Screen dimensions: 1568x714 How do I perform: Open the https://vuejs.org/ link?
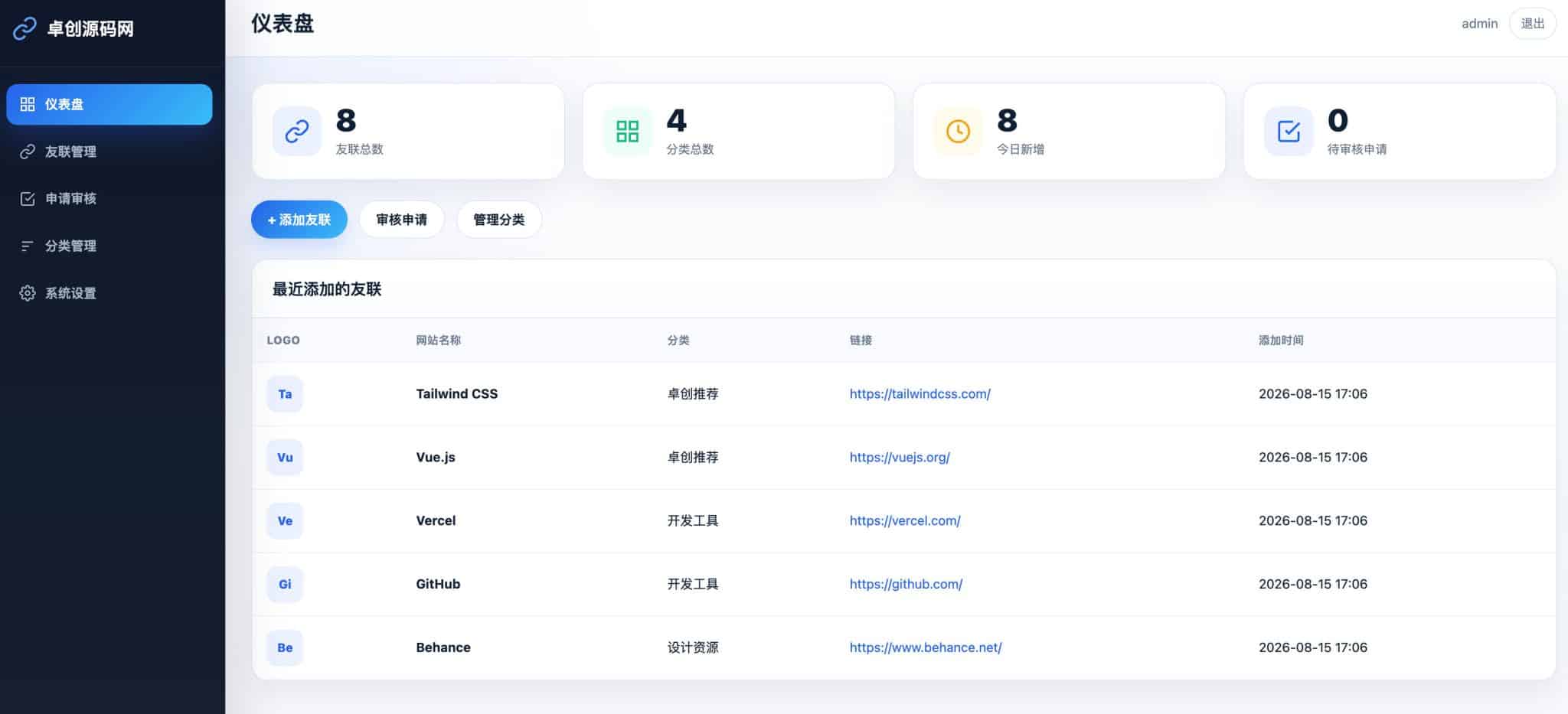pos(900,458)
